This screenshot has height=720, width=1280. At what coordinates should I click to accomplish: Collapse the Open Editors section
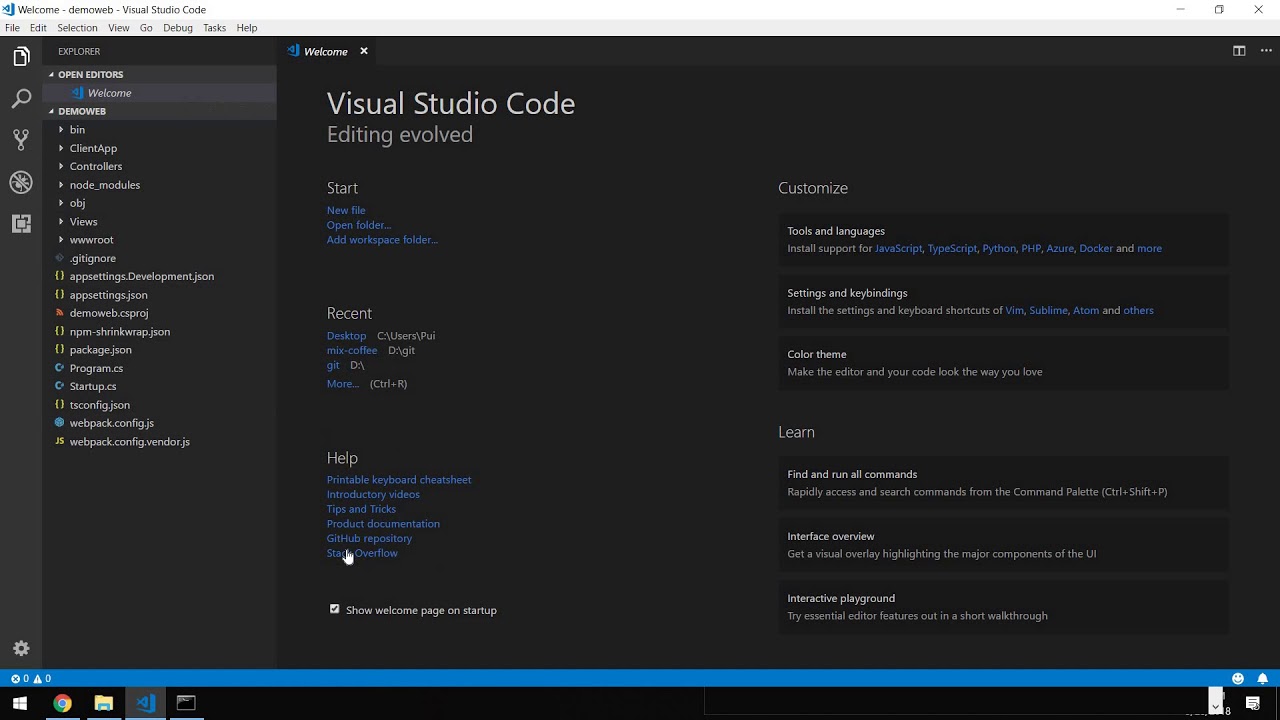pyautogui.click(x=160, y=74)
